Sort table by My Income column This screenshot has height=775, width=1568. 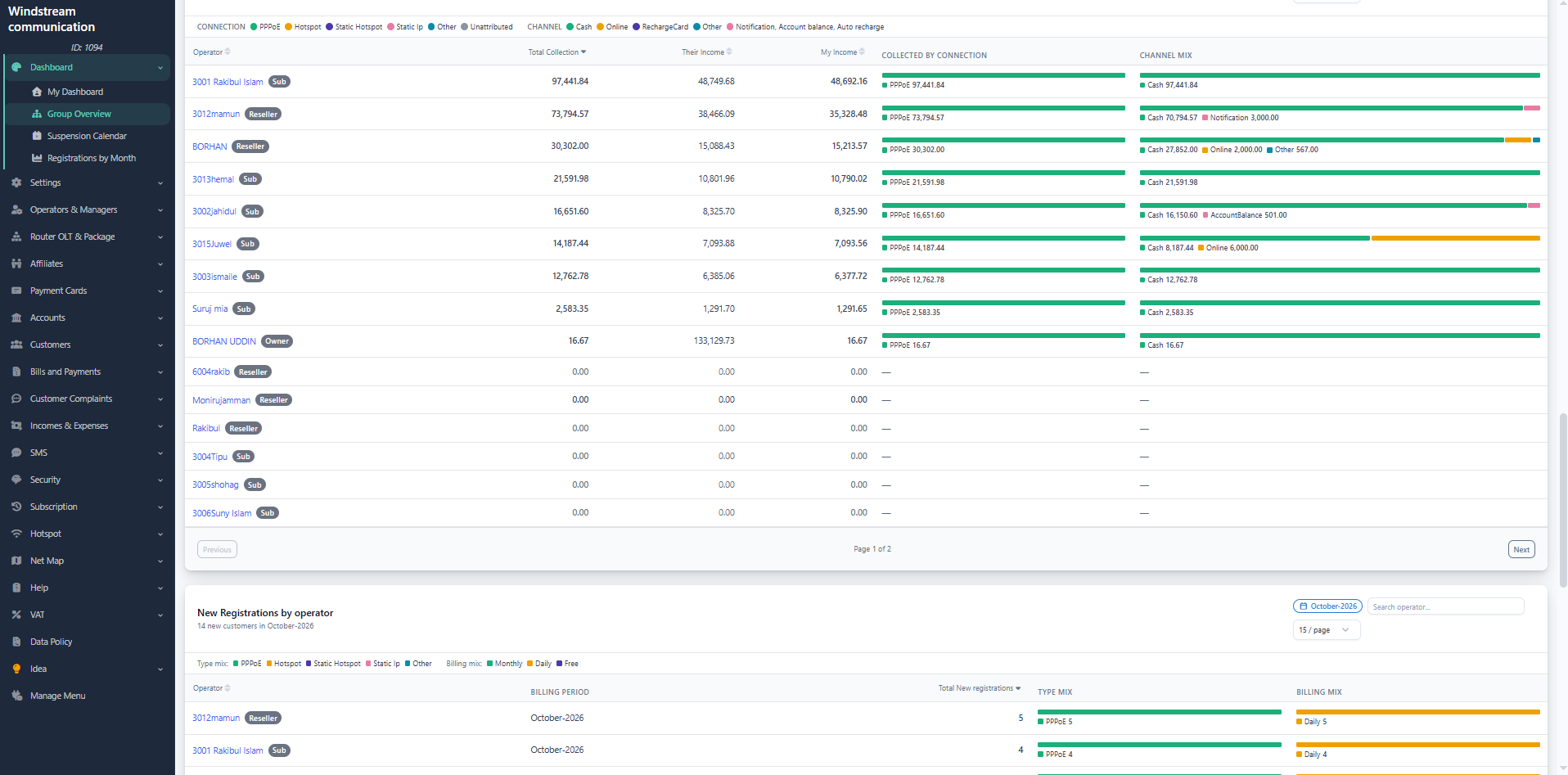tap(843, 52)
